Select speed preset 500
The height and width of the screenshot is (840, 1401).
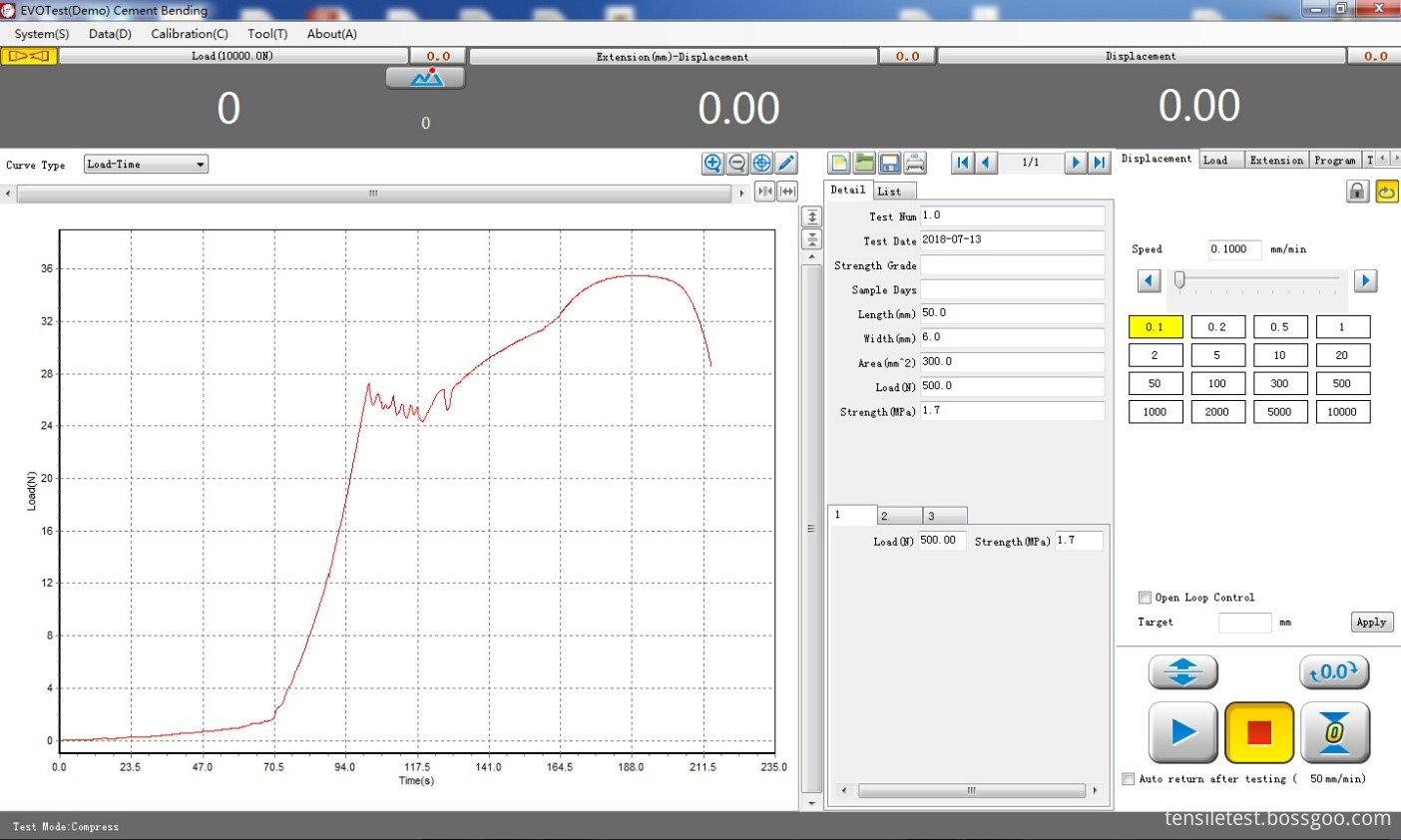(x=1342, y=383)
